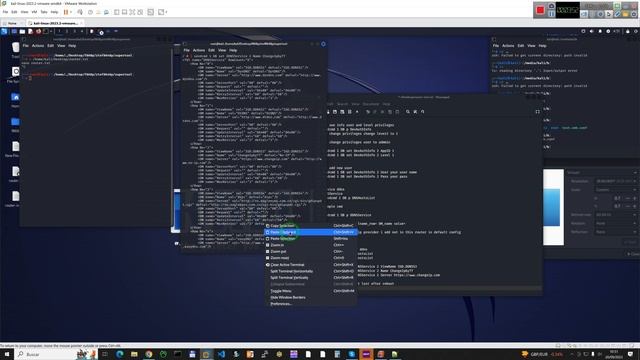Click the send Ctrl+Alt+Del toolbar icon
The image size is (640, 360).
click(80, 12)
